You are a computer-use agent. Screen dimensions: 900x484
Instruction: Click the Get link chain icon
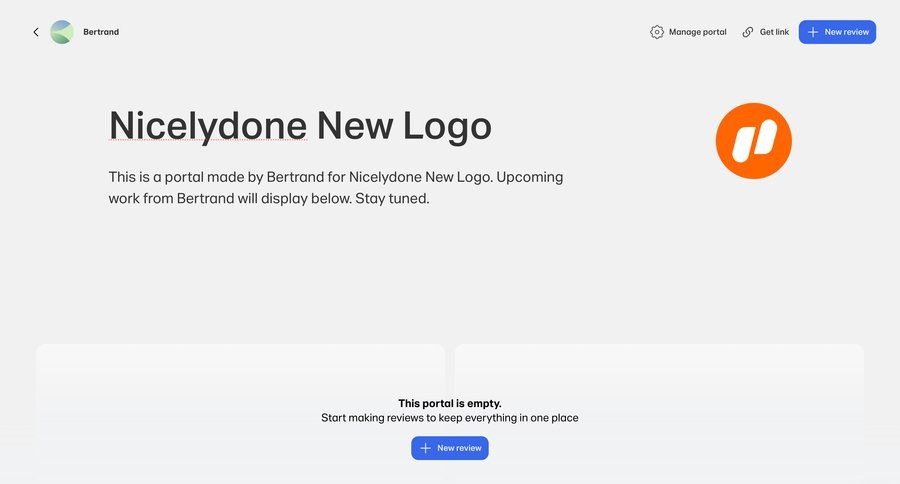748,32
